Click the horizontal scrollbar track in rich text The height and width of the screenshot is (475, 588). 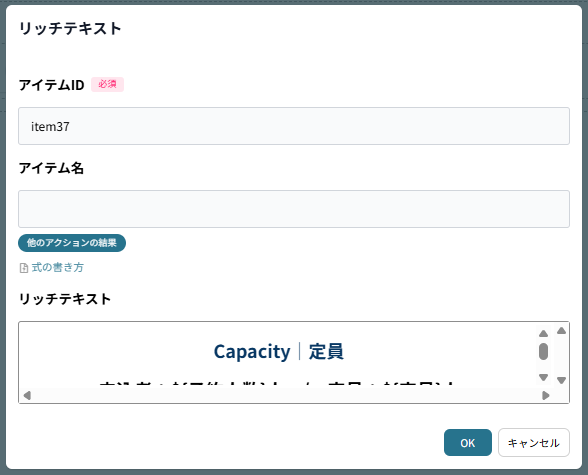tap(286, 396)
